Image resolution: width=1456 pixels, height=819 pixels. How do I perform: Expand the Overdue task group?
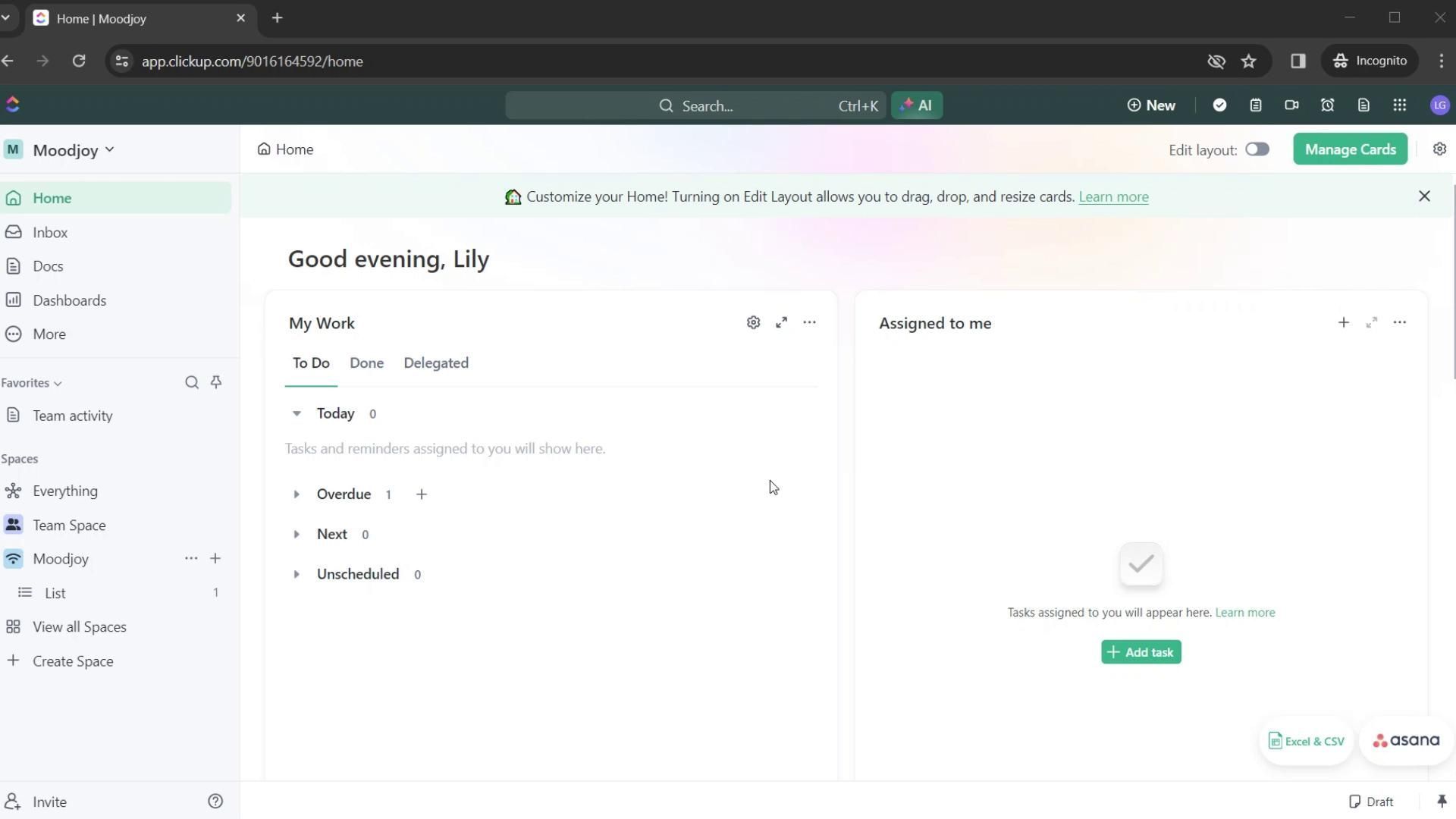click(297, 494)
